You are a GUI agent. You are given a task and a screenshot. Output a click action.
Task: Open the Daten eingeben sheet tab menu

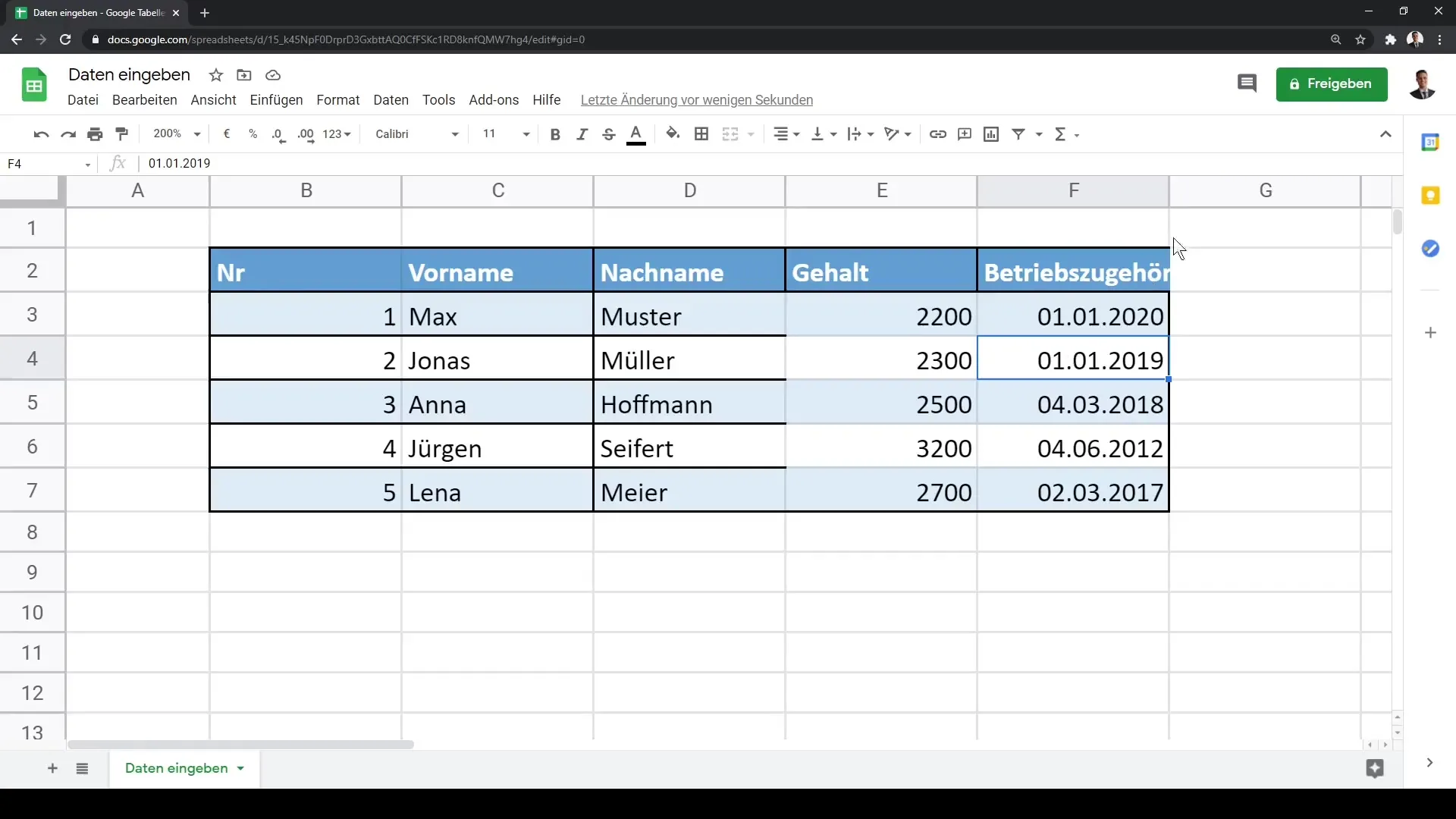click(240, 769)
